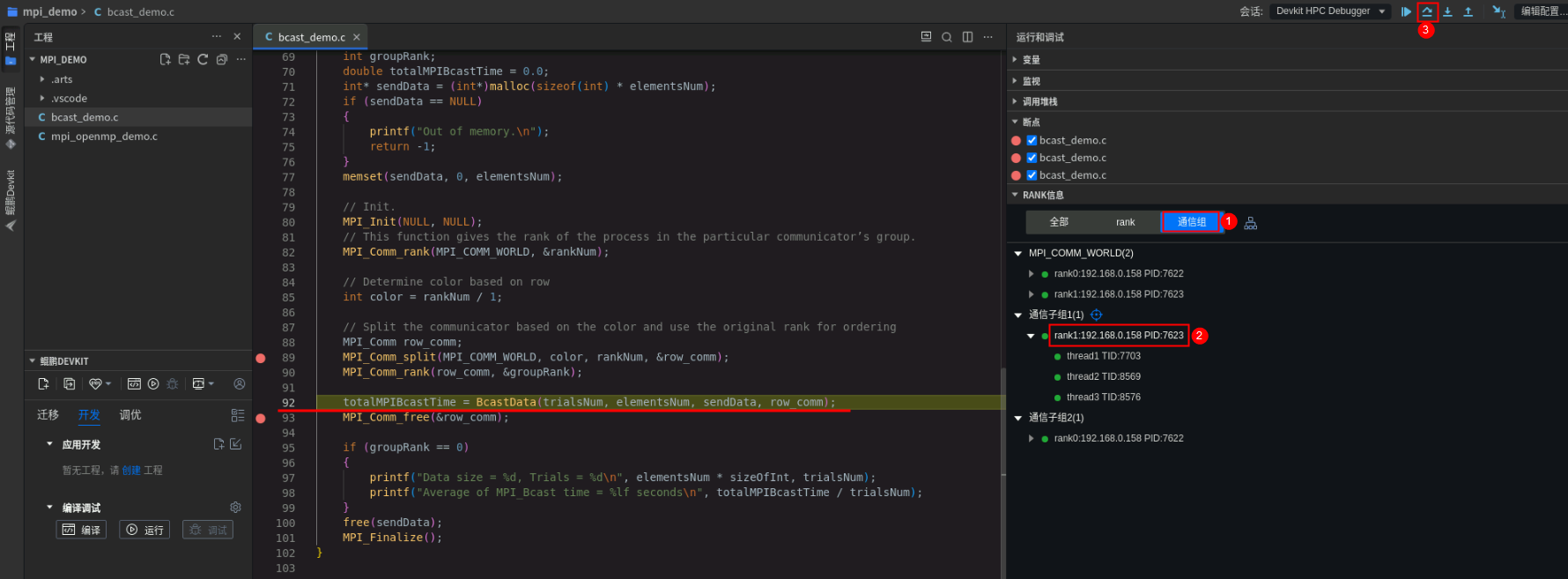Open the 源代码管理 activity bar view
The width and height of the screenshot is (1568, 579).
(11, 118)
